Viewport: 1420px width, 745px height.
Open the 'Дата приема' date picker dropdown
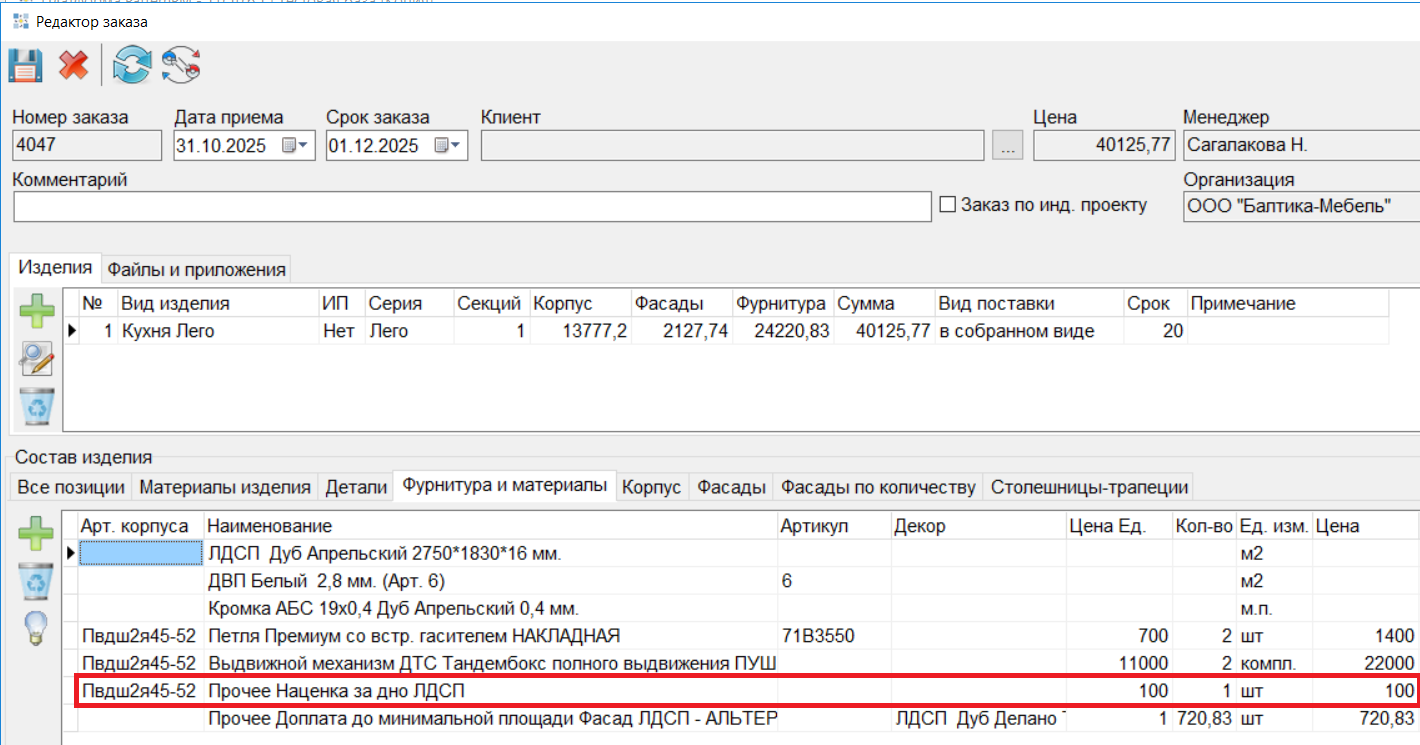[x=304, y=146]
